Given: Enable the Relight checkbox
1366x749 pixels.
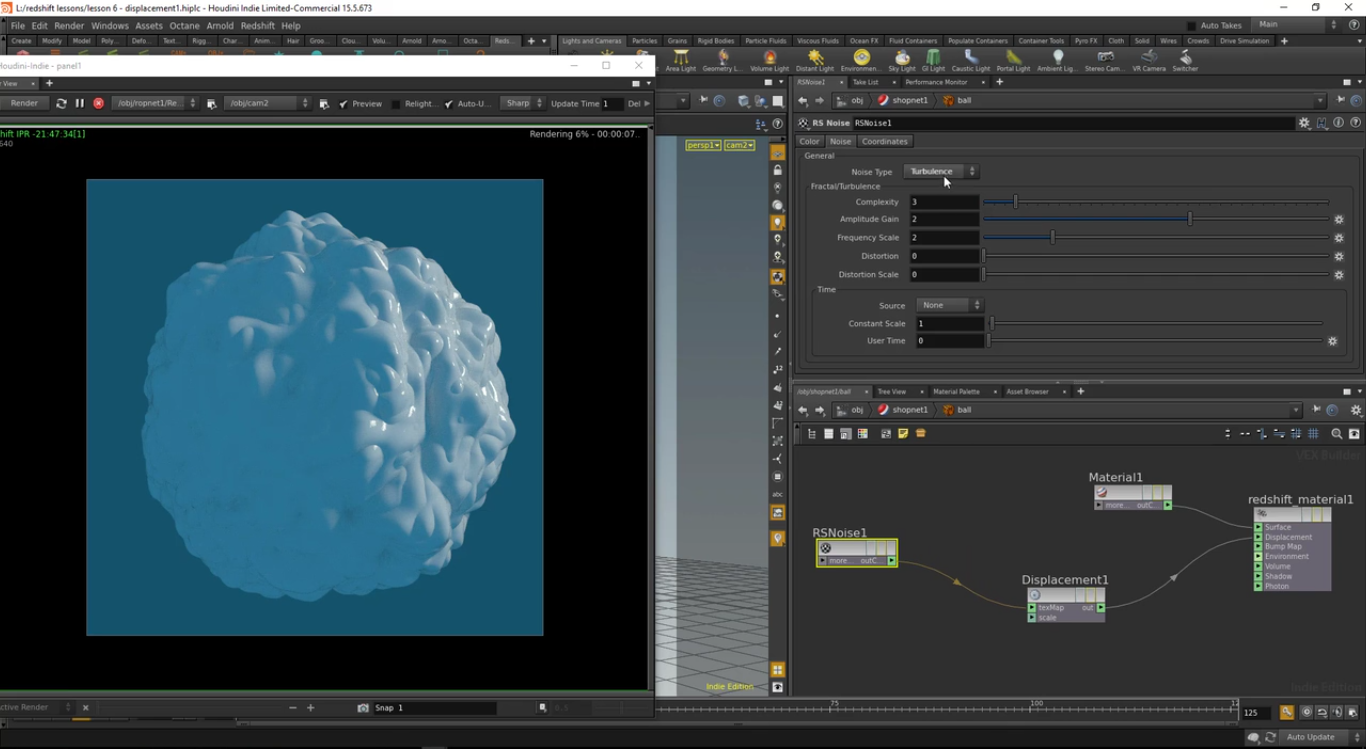Looking at the screenshot, I should click(x=396, y=104).
